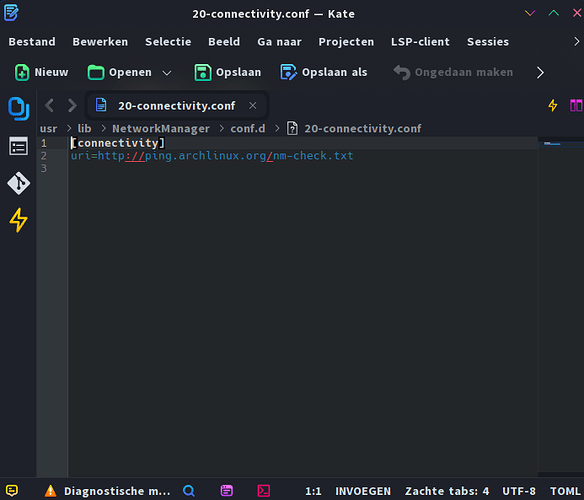Expand the Openen dropdown arrow
The width and height of the screenshot is (584, 500).
click(167, 73)
